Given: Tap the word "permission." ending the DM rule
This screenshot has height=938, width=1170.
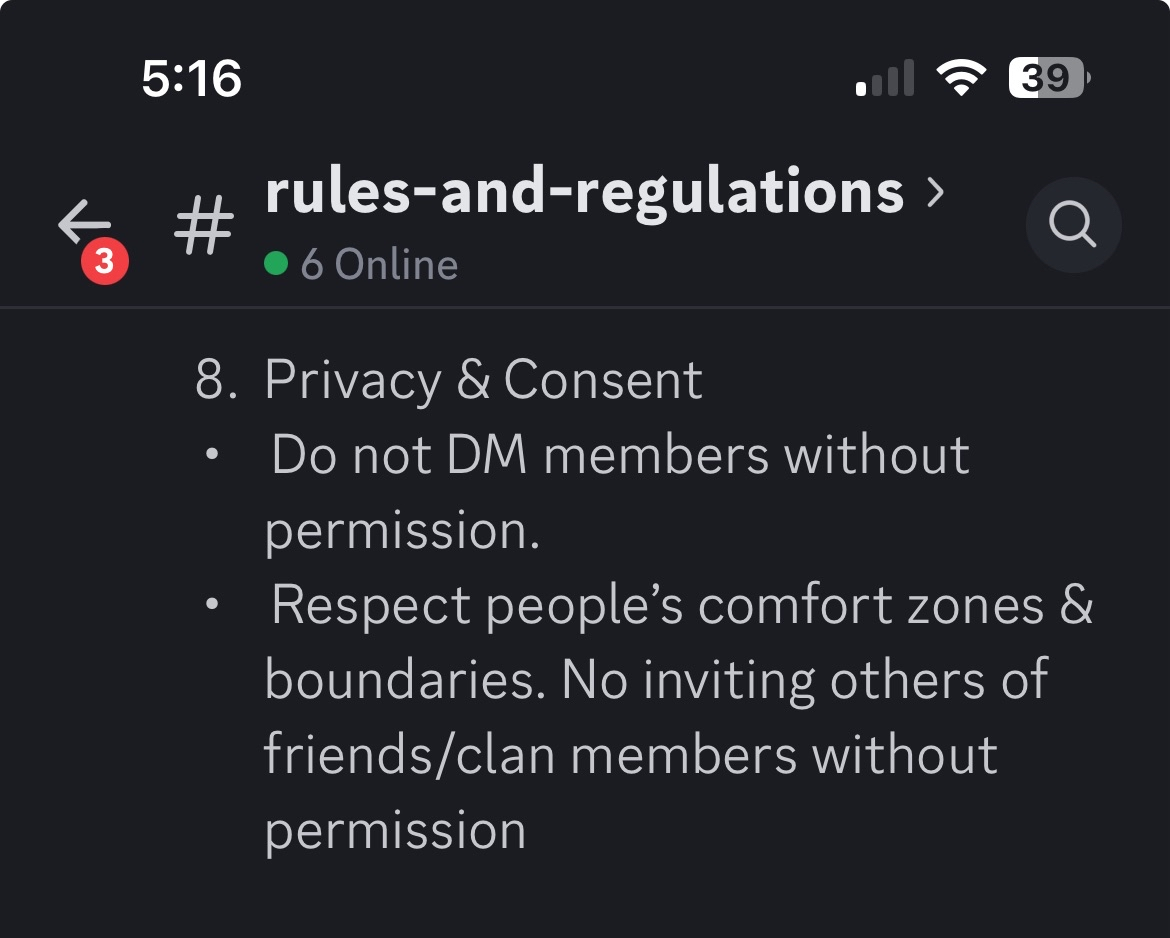Looking at the screenshot, I should click(402, 530).
